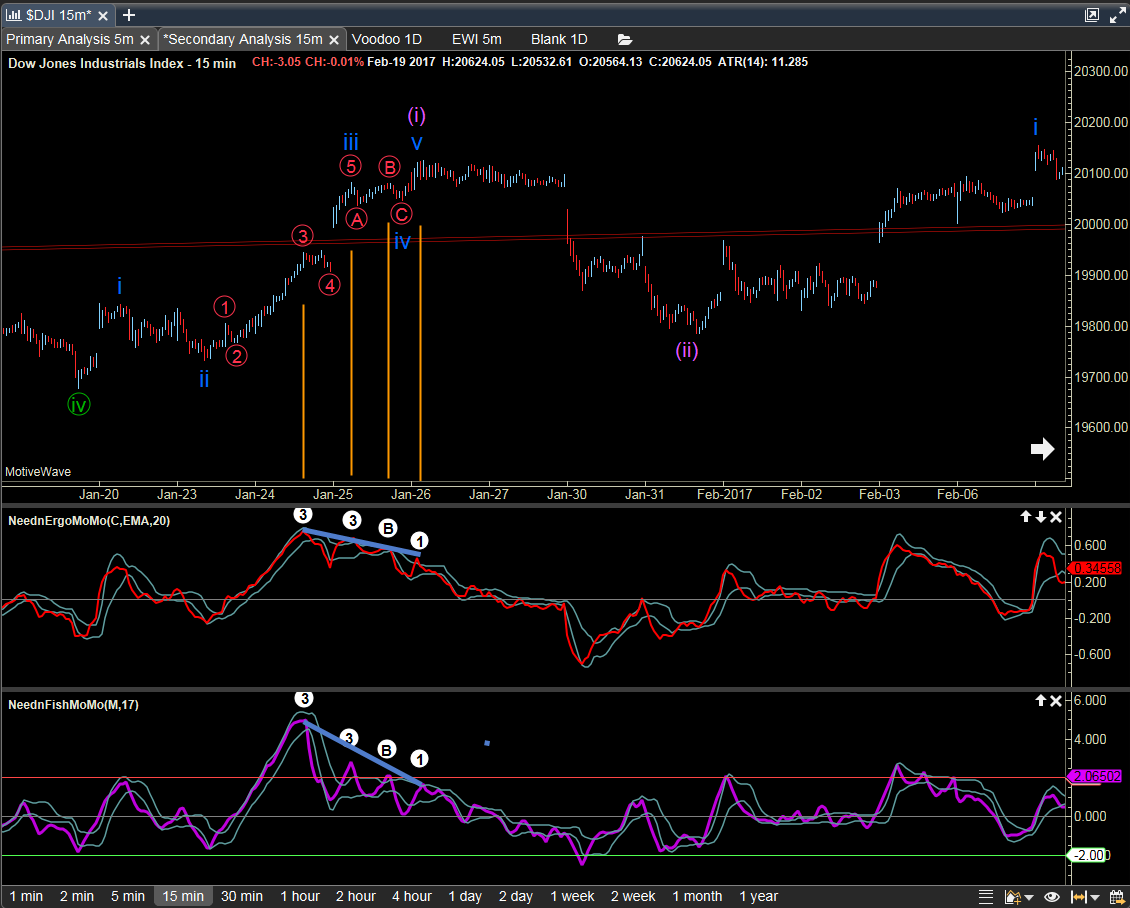Switch chart to 1 day bars
The image size is (1130, 908).
pyautogui.click(x=466, y=896)
